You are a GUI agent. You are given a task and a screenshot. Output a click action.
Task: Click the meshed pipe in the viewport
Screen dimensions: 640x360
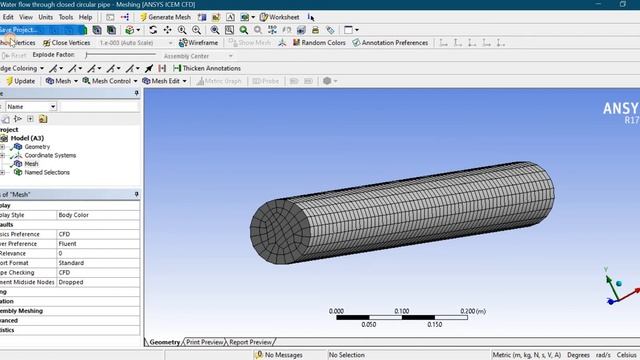pos(402,212)
